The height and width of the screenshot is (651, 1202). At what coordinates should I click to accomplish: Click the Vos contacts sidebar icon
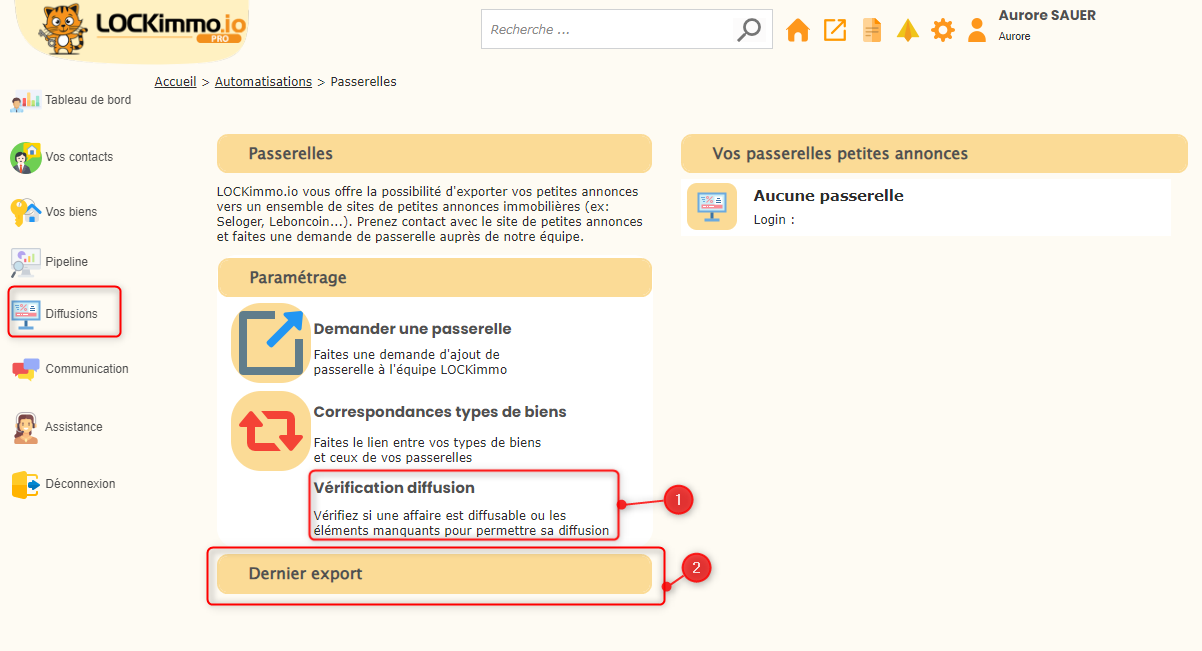pos(26,157)
